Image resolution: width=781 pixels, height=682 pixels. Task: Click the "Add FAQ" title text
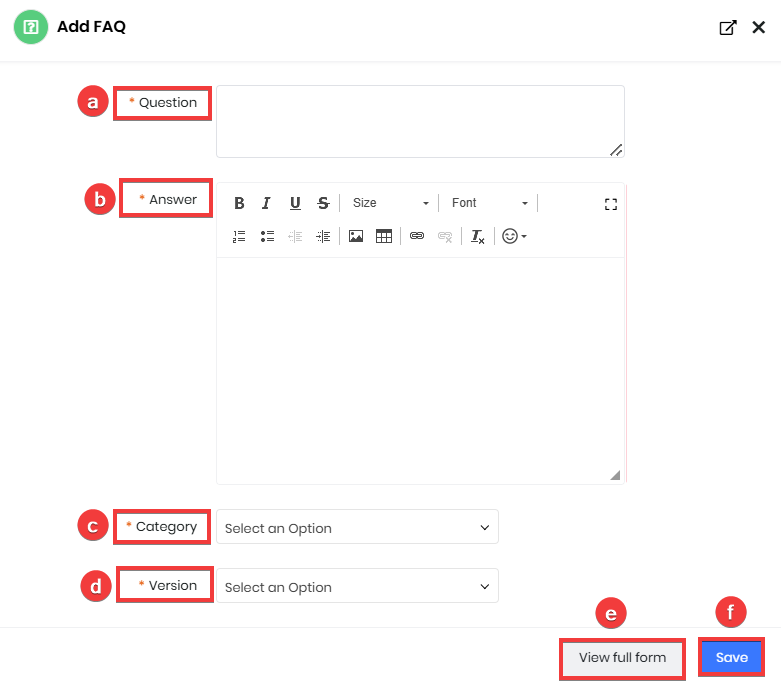click(91, 26)
